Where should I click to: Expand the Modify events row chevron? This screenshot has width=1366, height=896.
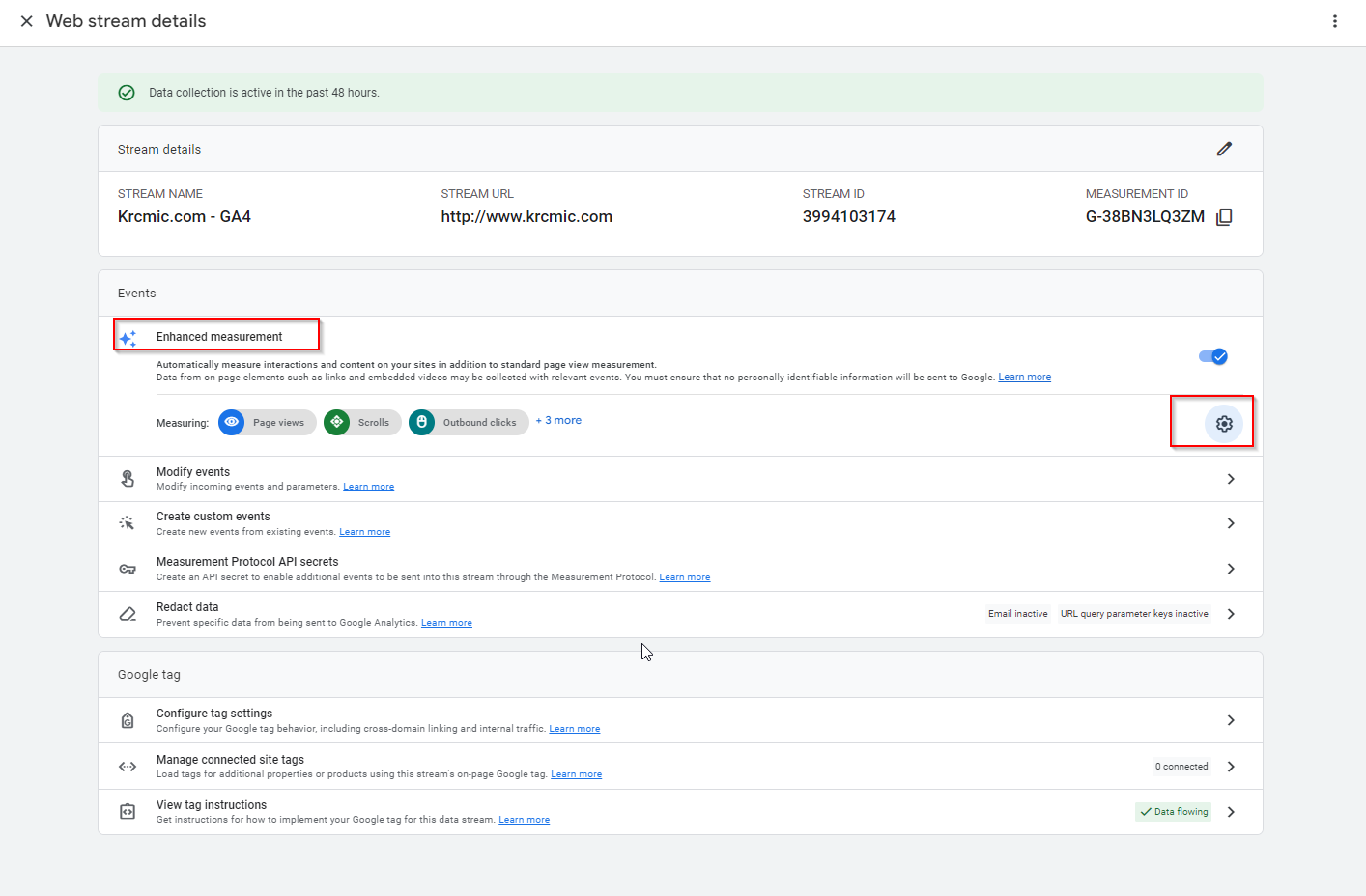click(x=1230, y=479)
